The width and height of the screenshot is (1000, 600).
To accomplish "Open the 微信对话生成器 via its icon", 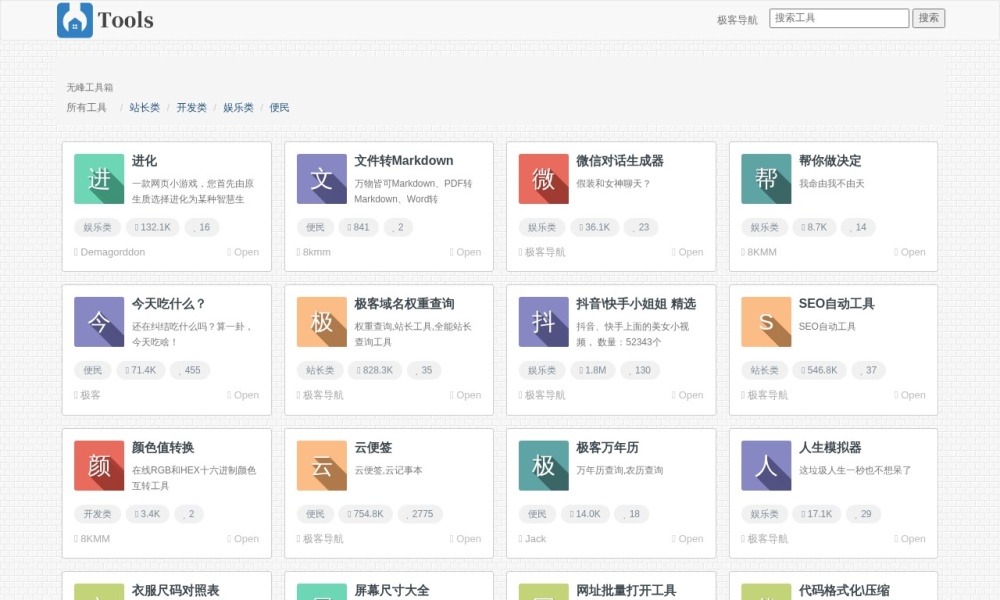I will 542,180.
